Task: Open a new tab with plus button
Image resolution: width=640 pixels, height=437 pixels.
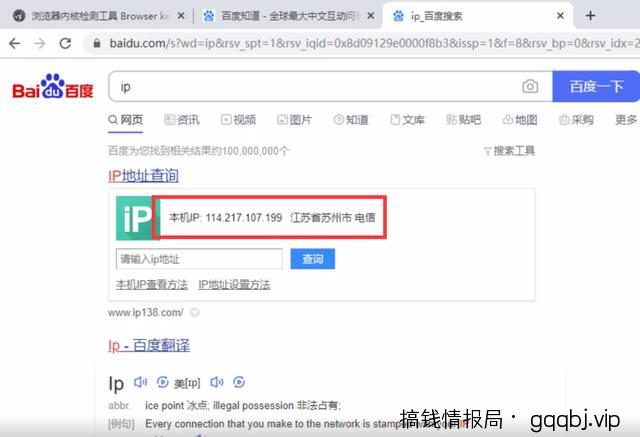Action: [x=590, y=16]
